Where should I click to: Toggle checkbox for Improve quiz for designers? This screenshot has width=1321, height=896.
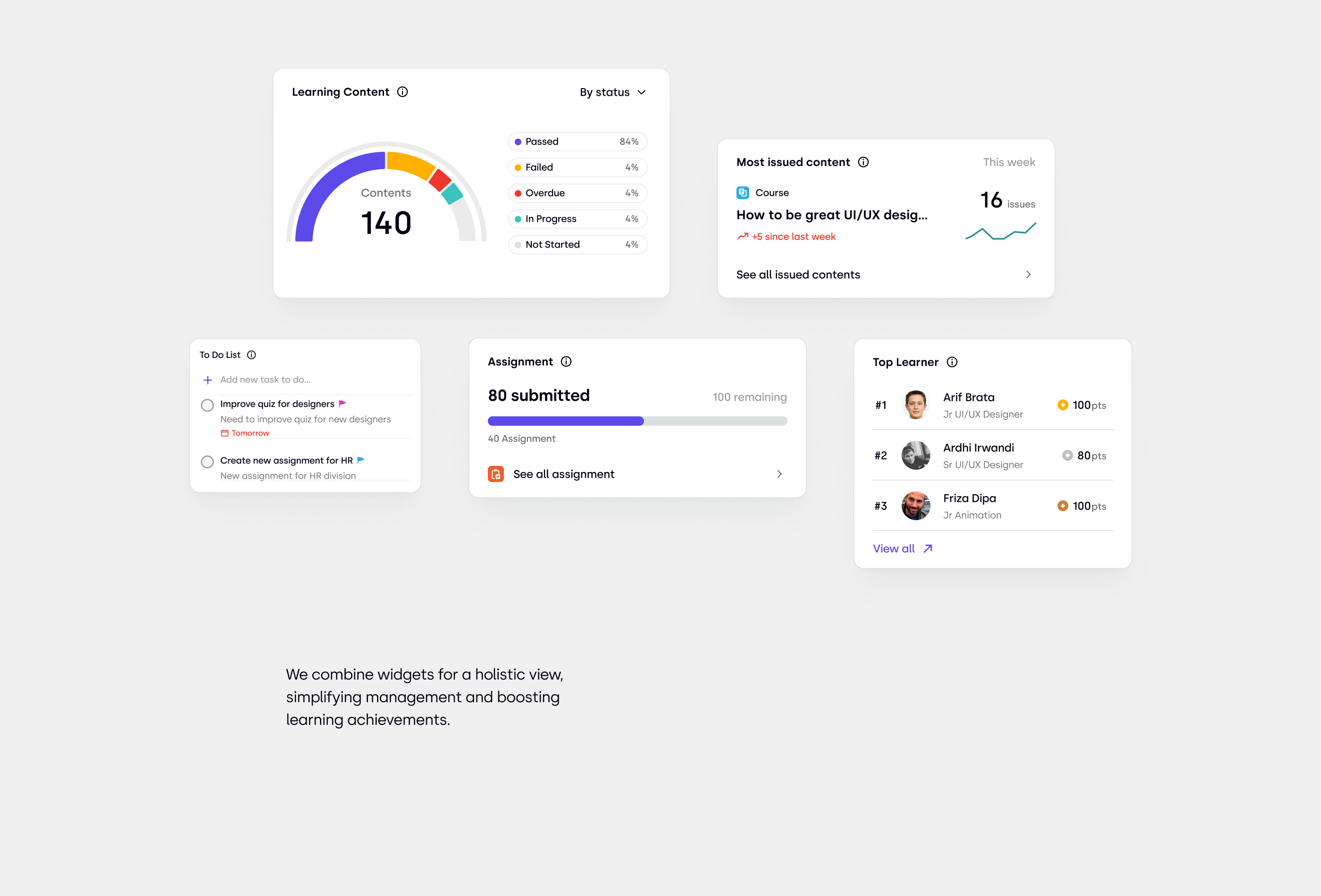[x=207, y=404]
